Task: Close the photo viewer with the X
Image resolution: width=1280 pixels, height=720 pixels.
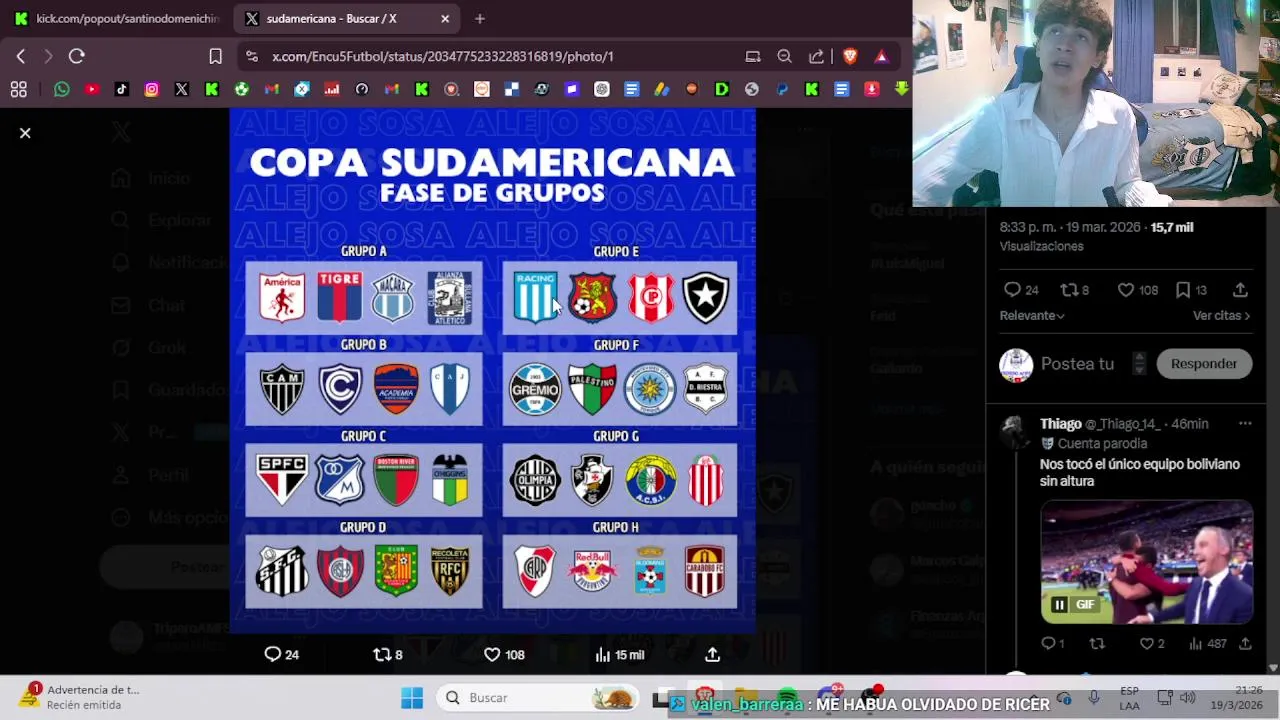Action: tap(25, 133)
